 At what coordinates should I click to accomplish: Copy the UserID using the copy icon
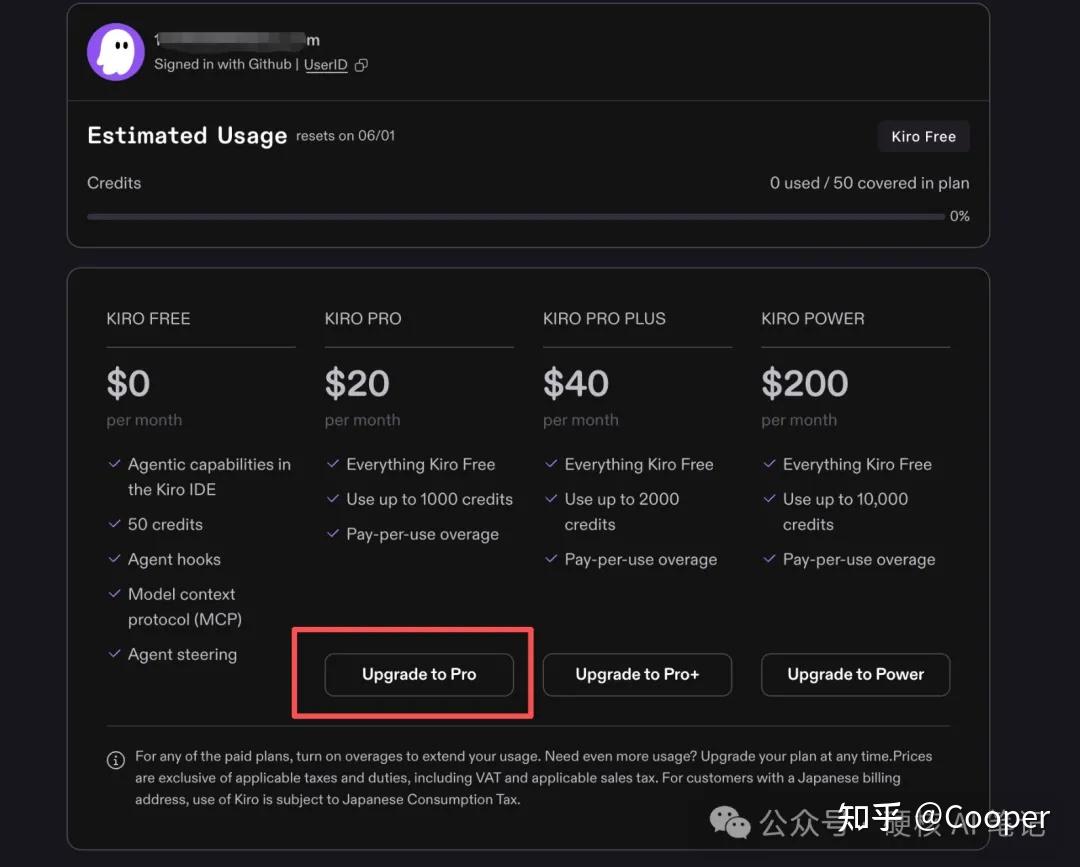[x=361, y=65]
